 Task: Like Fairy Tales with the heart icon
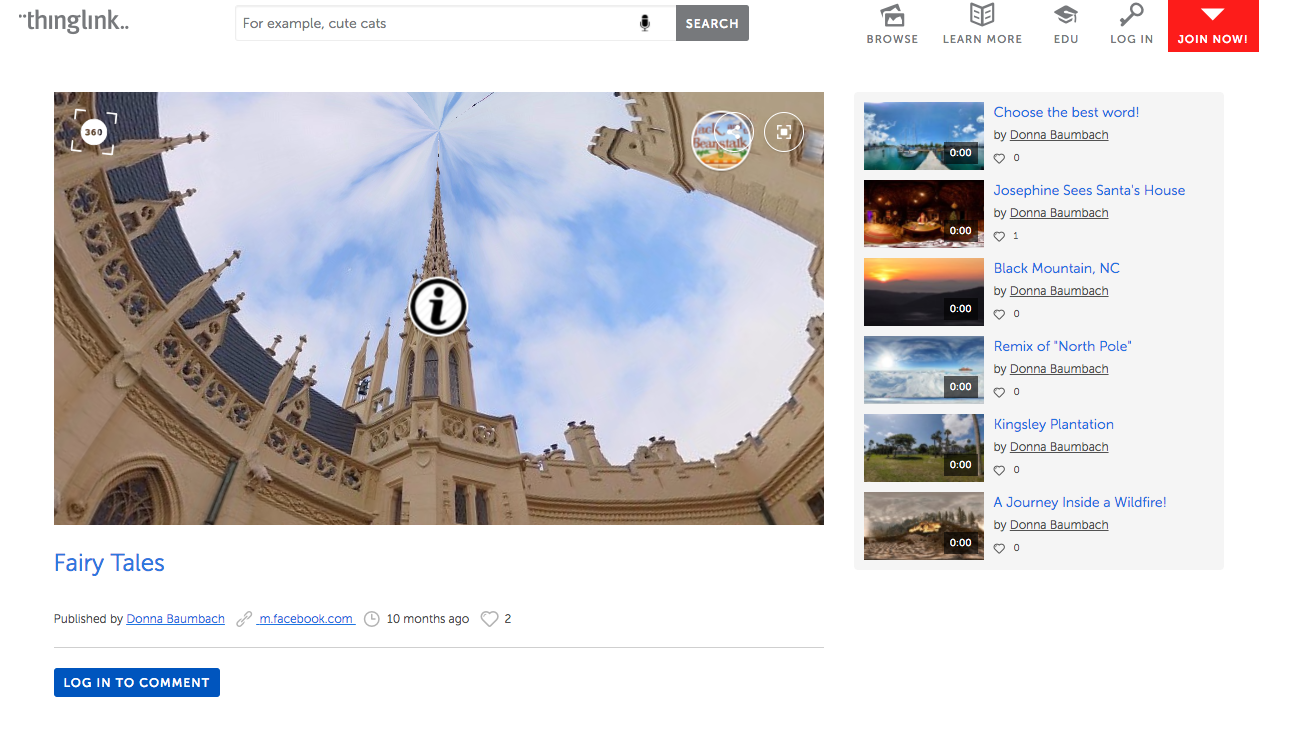point(489,619)
